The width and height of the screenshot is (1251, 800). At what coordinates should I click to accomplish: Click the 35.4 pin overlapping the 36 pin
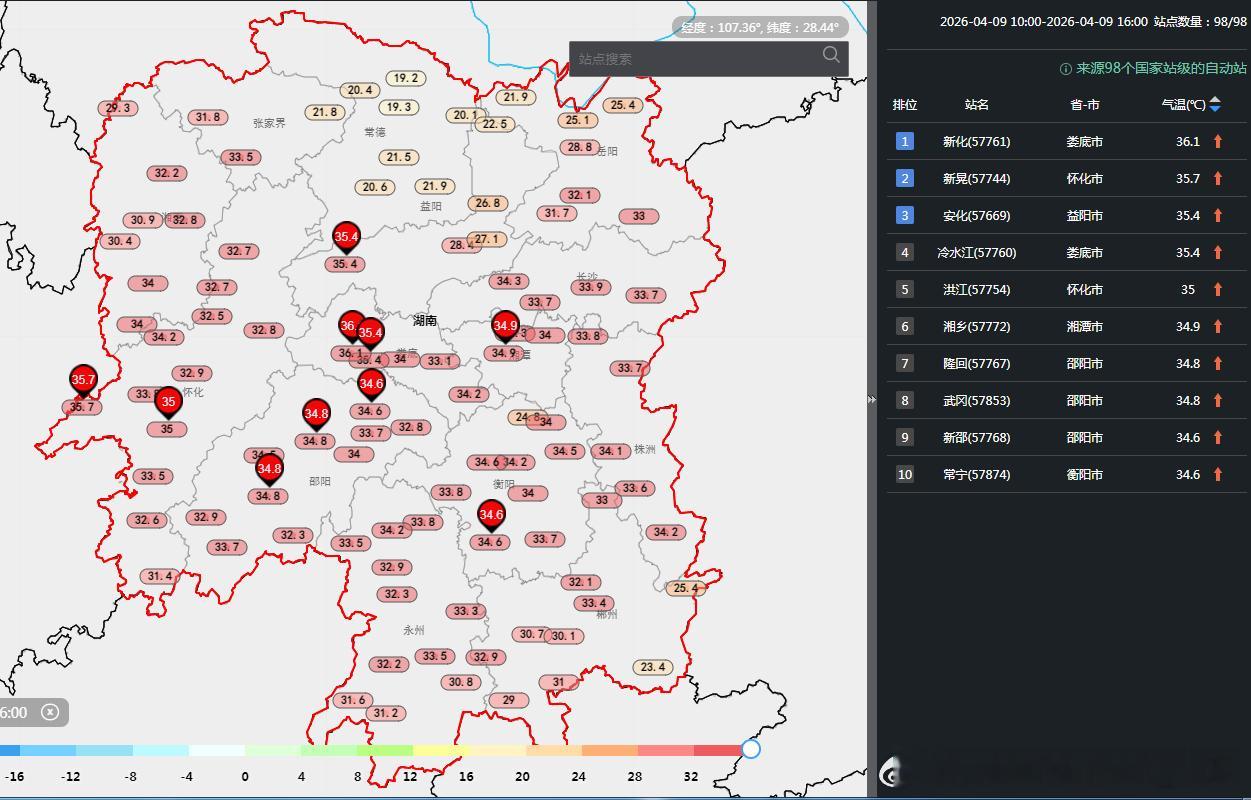pyautogui.click(x=371, y=334)
